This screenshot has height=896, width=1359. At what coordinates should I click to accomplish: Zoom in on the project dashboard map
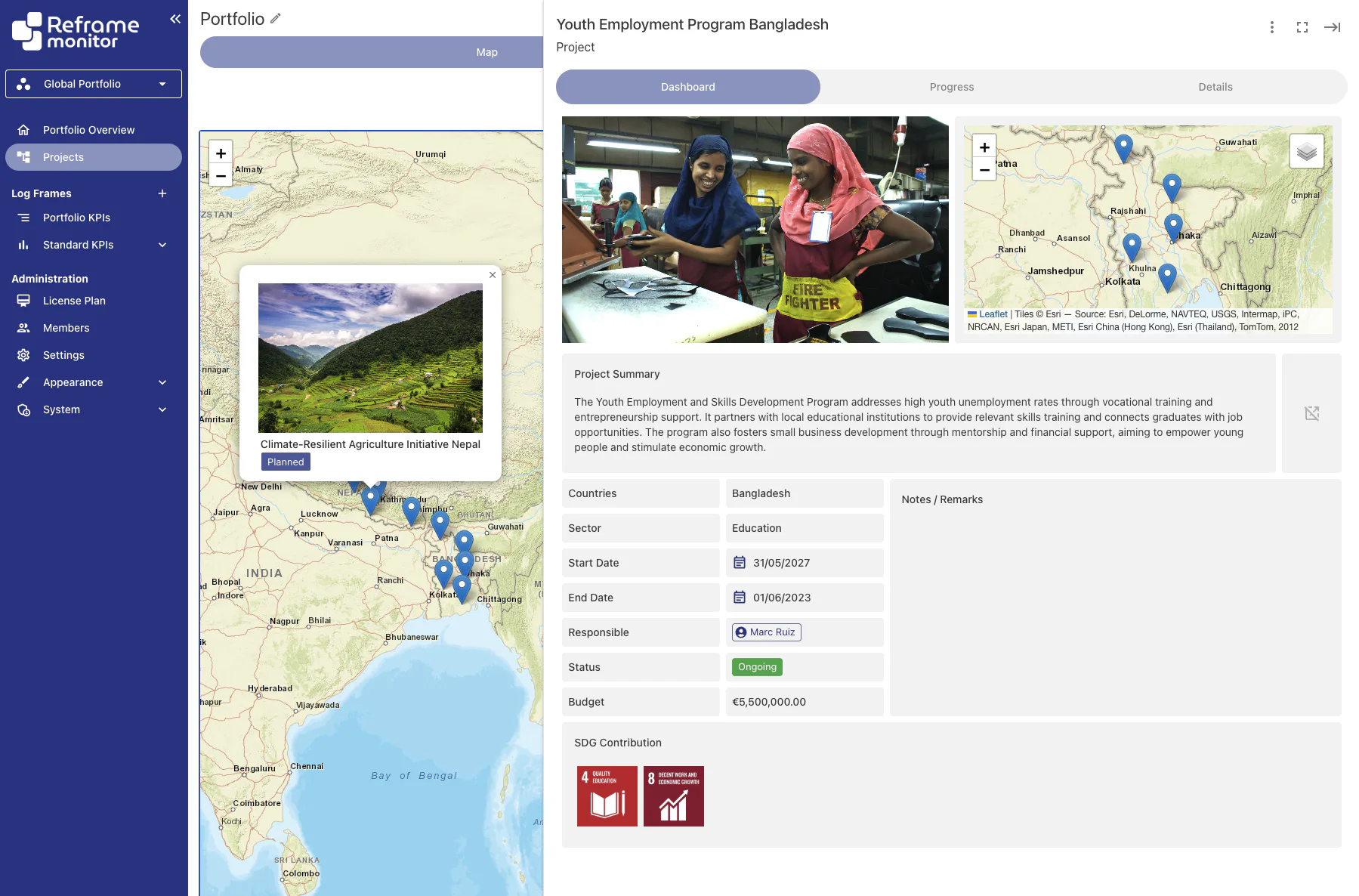(984, 147)
